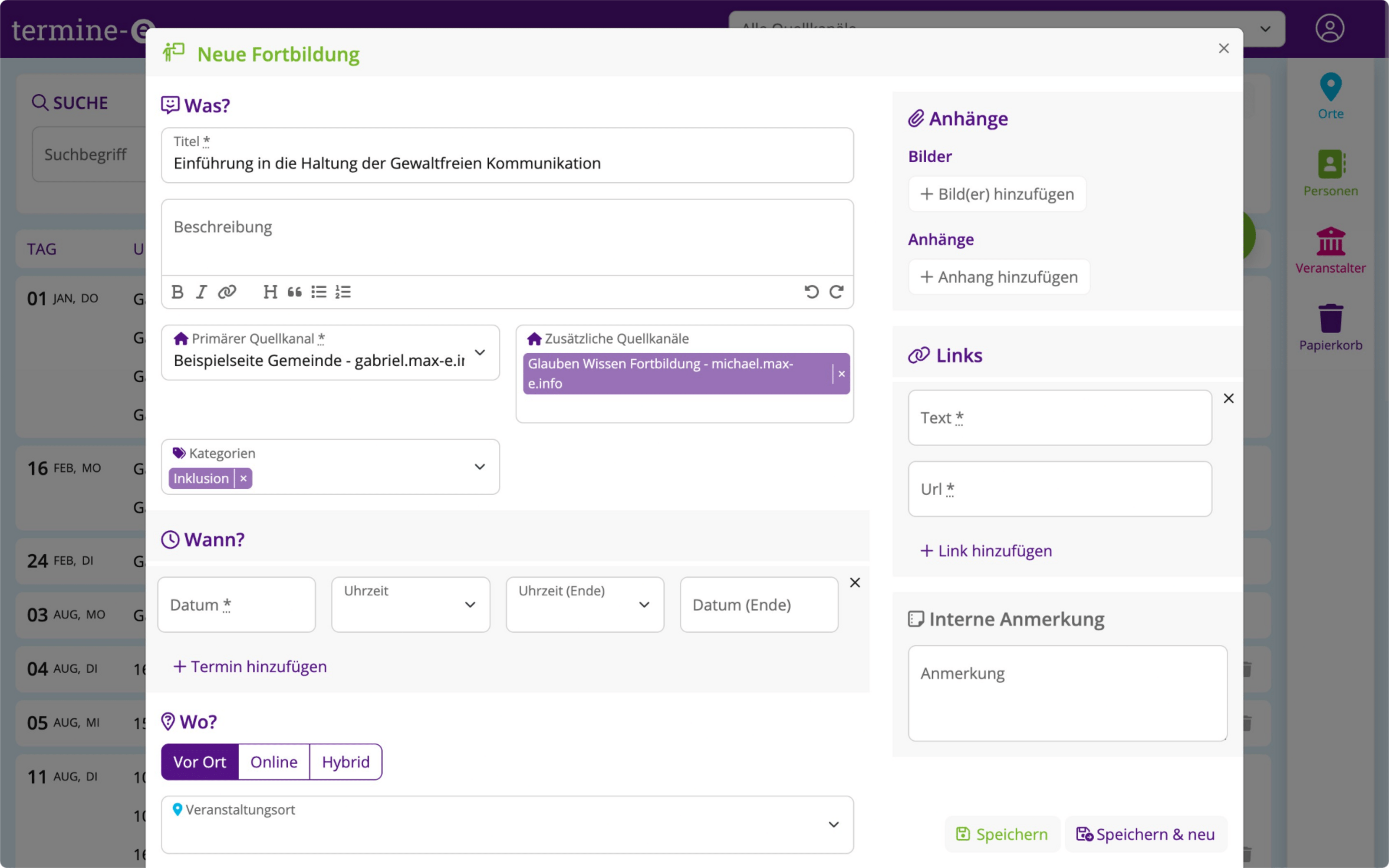Remove the Inklusion category tag

tap(244, 478)
